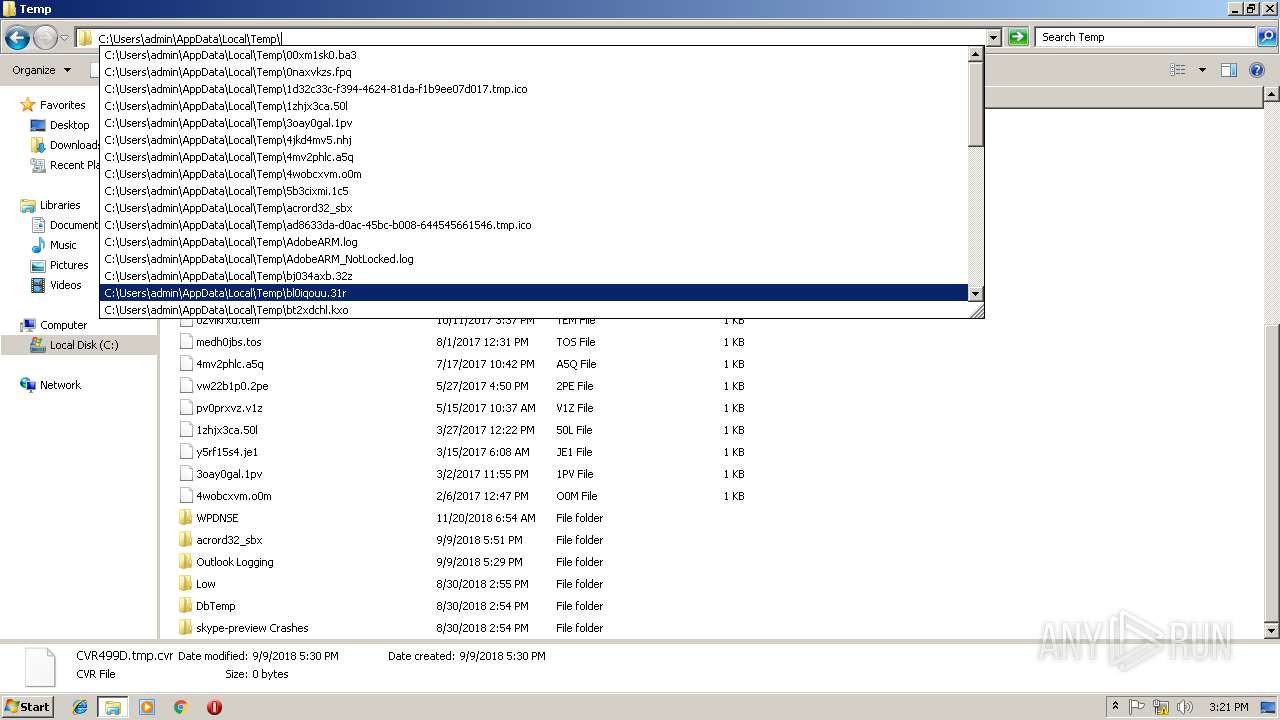Open the Help question mark icon

pos(1259,70)
